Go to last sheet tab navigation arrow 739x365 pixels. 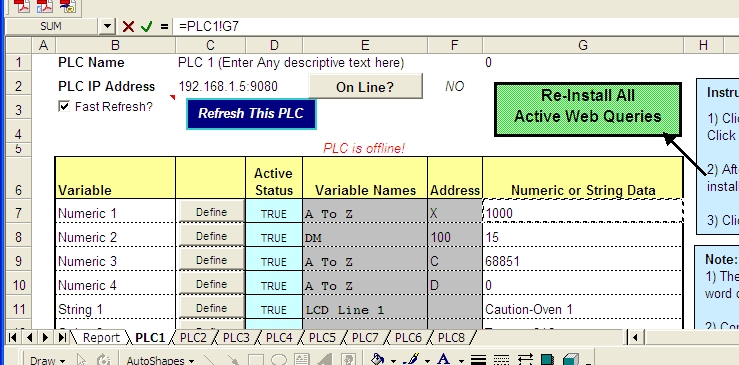(x=62, y=337)
